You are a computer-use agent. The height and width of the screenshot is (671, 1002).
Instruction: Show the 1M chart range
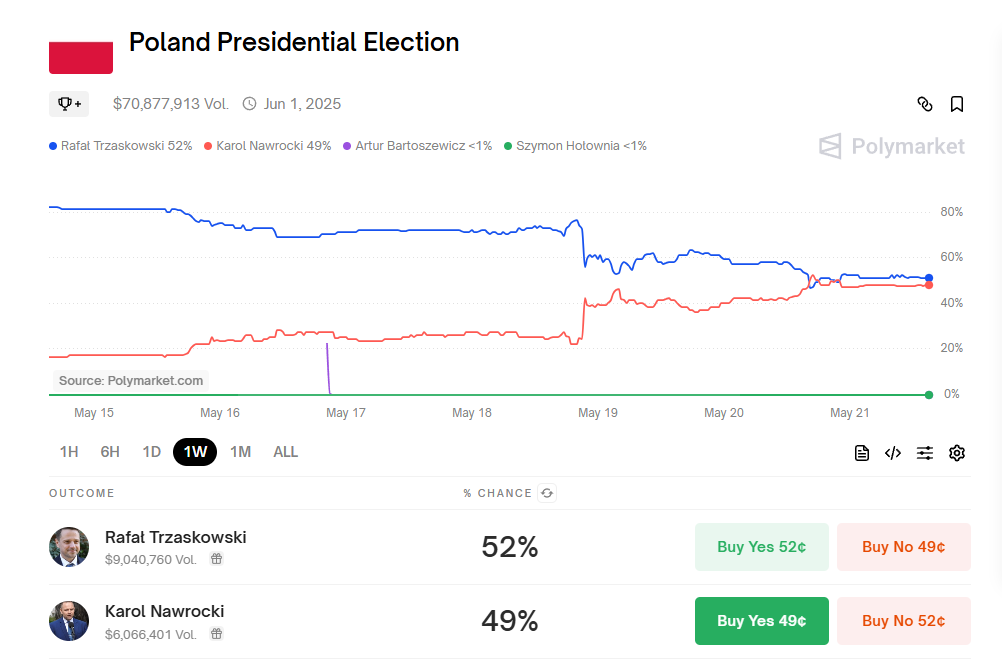(240, 452)
